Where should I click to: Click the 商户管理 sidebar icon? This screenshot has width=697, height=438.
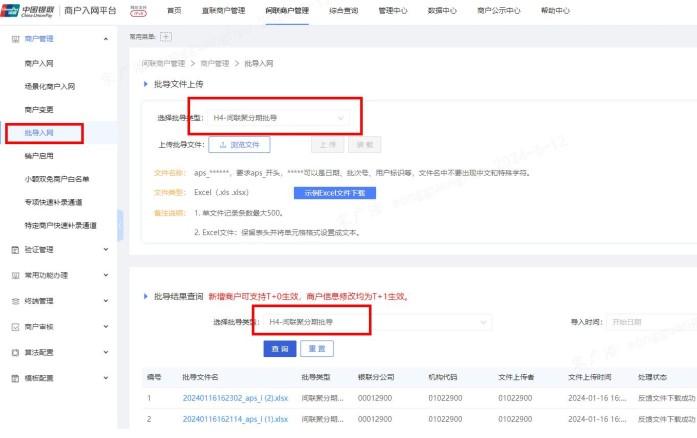14,39
